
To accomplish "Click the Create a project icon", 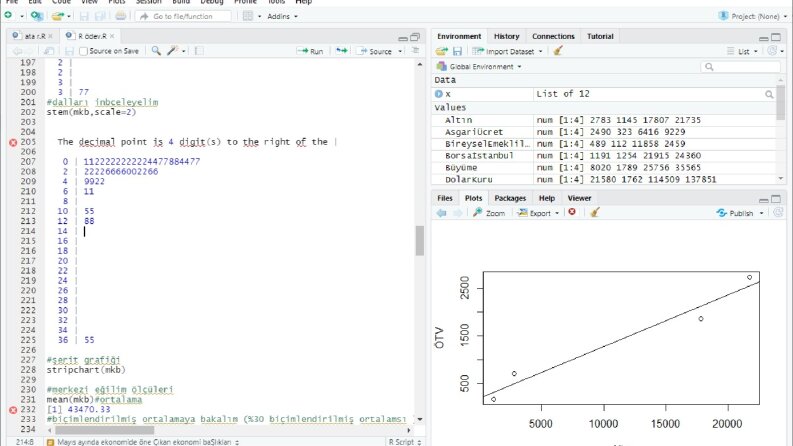I will pyautogui.click(x=36, y=16).
